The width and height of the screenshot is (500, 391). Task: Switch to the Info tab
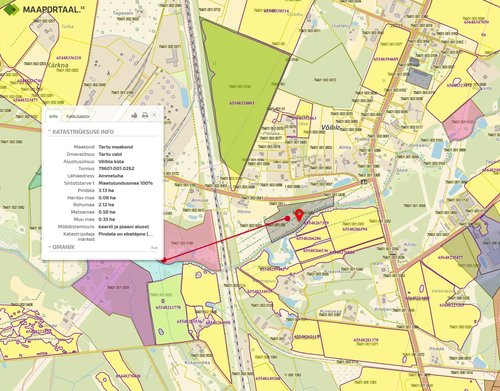click(53, 116)
